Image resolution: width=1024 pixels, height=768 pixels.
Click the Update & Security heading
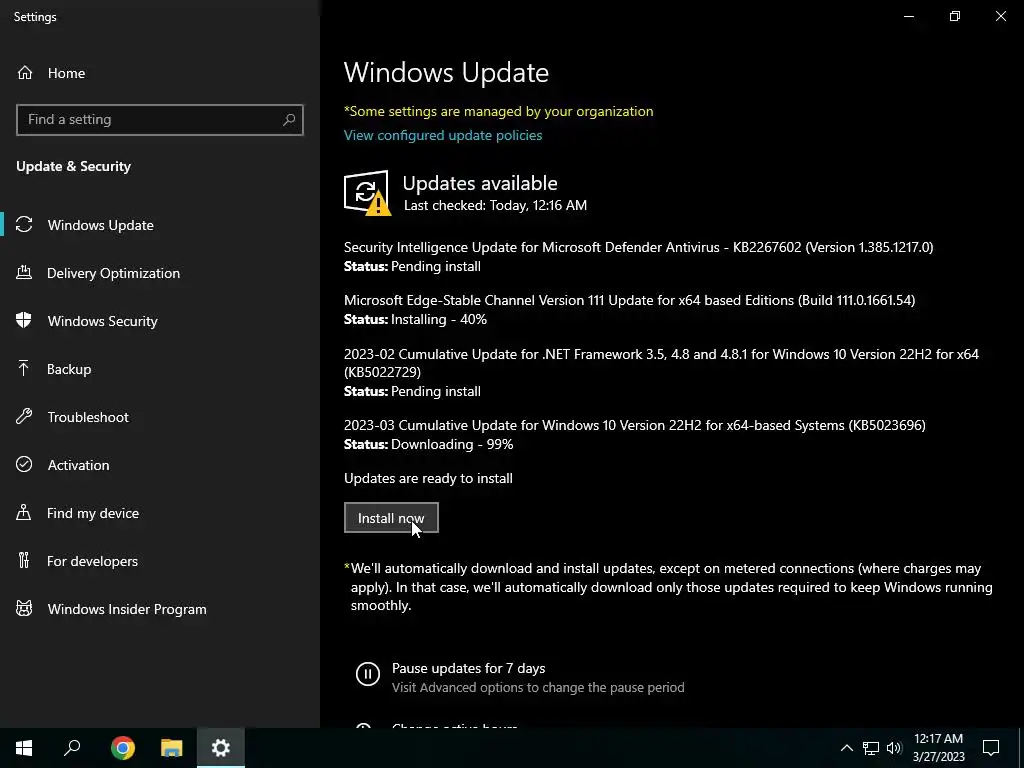click(73, 166)
